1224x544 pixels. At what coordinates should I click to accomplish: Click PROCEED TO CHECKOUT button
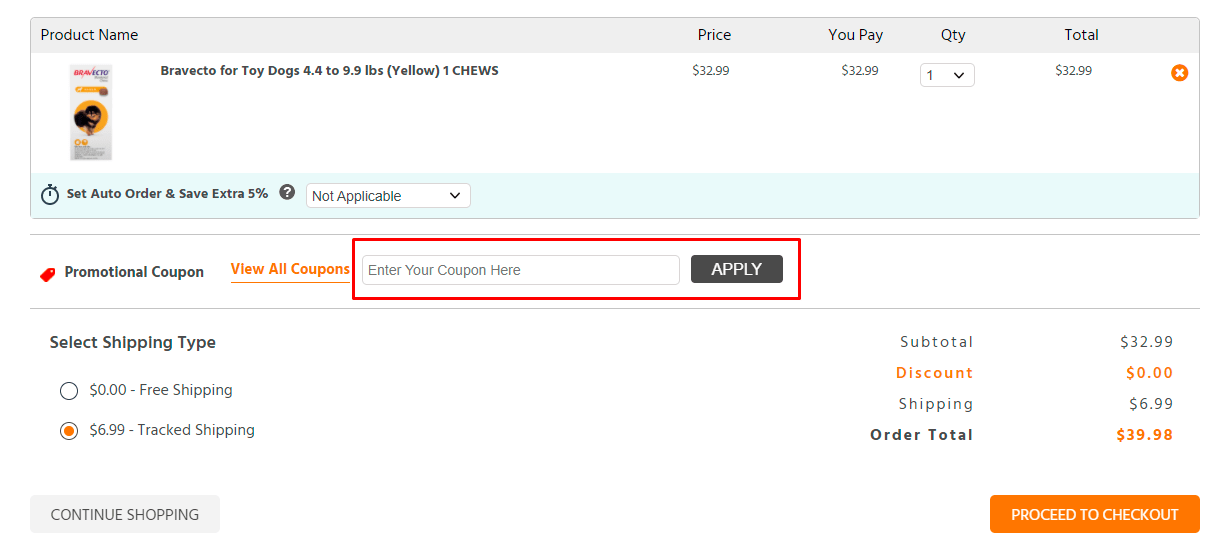pyautogui.click(x=1095, y=514)
